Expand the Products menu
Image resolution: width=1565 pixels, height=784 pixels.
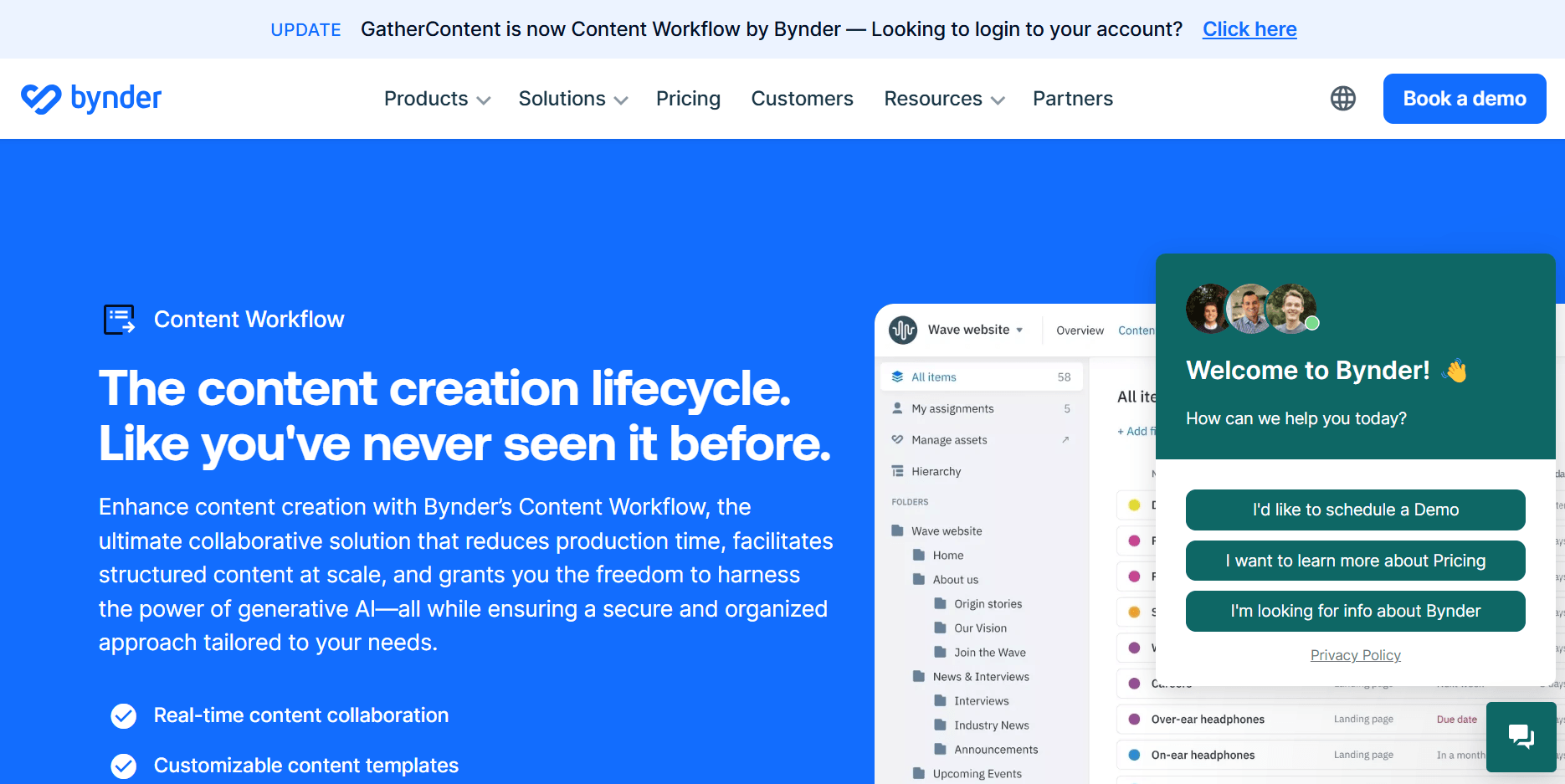(437, 99)
